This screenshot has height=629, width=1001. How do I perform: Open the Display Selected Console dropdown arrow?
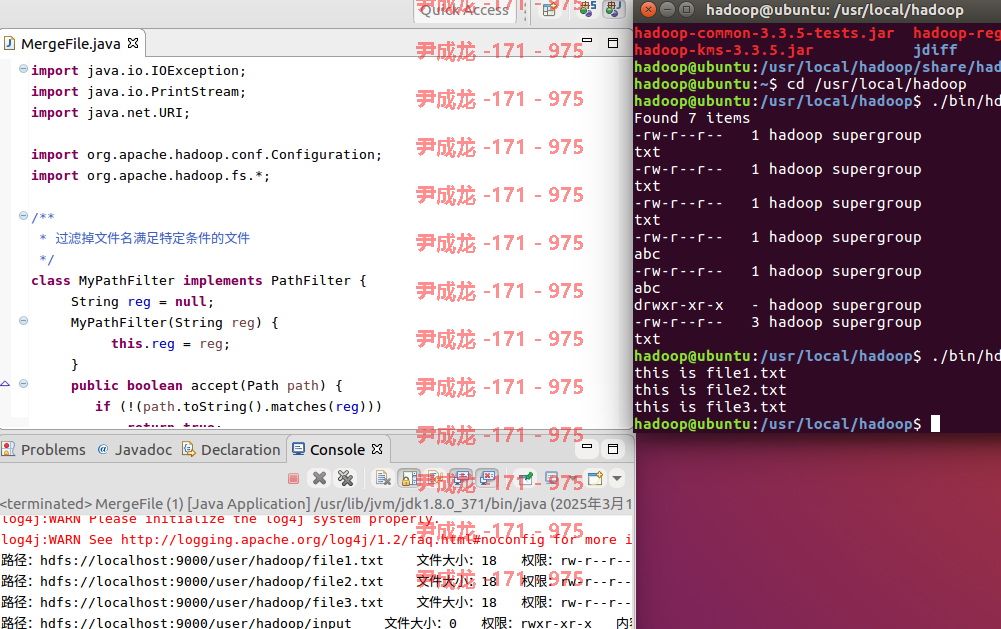point(573,478)
